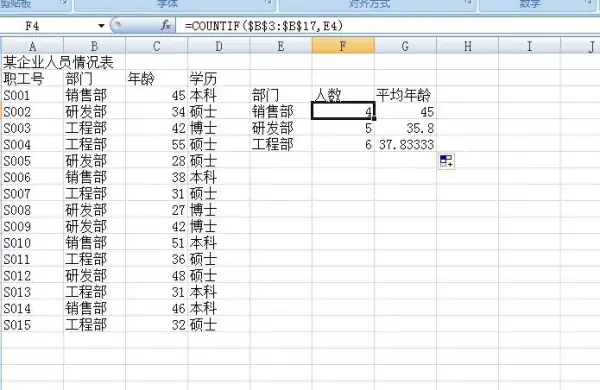This screenshot has height=390, width=600.
Task: Click count cell showing 6
Action: point(343,144)
